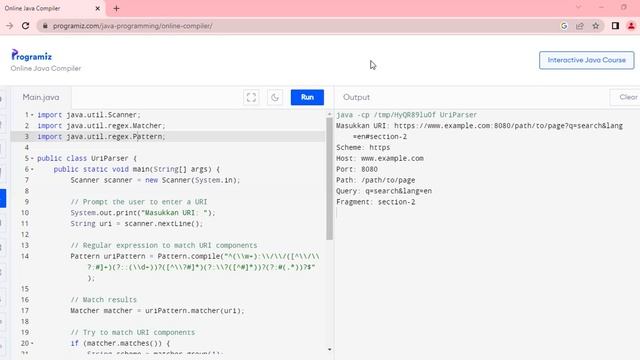Collapse code fold at line 1
Image resolution: width=640 pixels, height=360 pixels.
(x=32, y=115)
